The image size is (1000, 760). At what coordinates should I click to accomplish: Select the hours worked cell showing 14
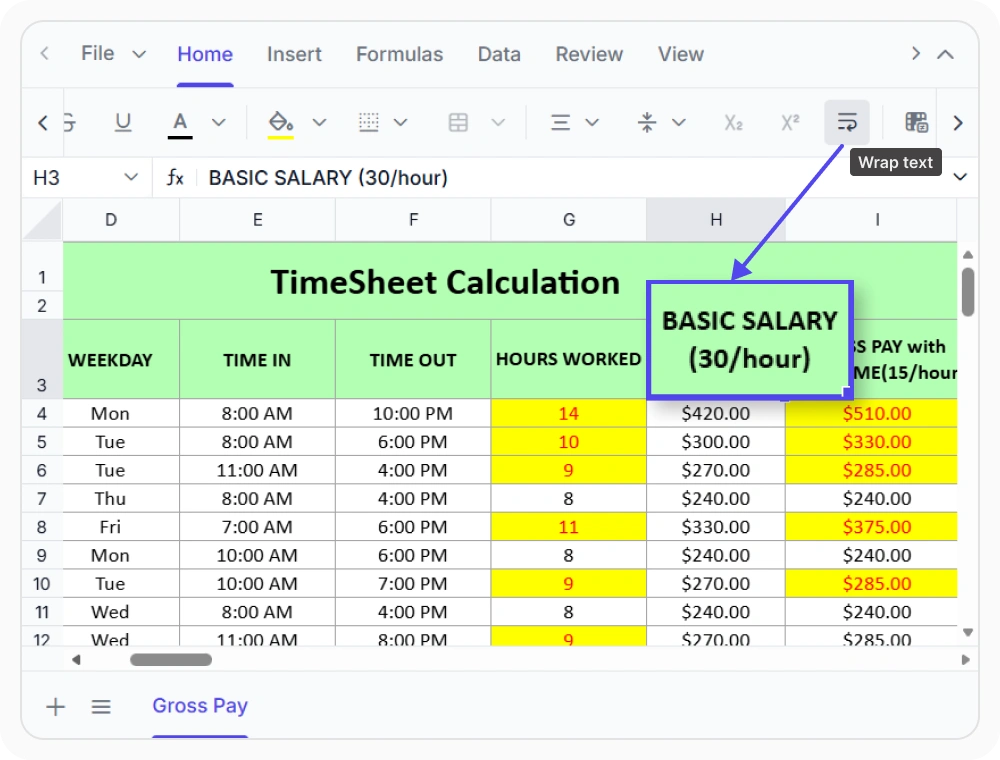pyautogui.click(x=568, y=413)
